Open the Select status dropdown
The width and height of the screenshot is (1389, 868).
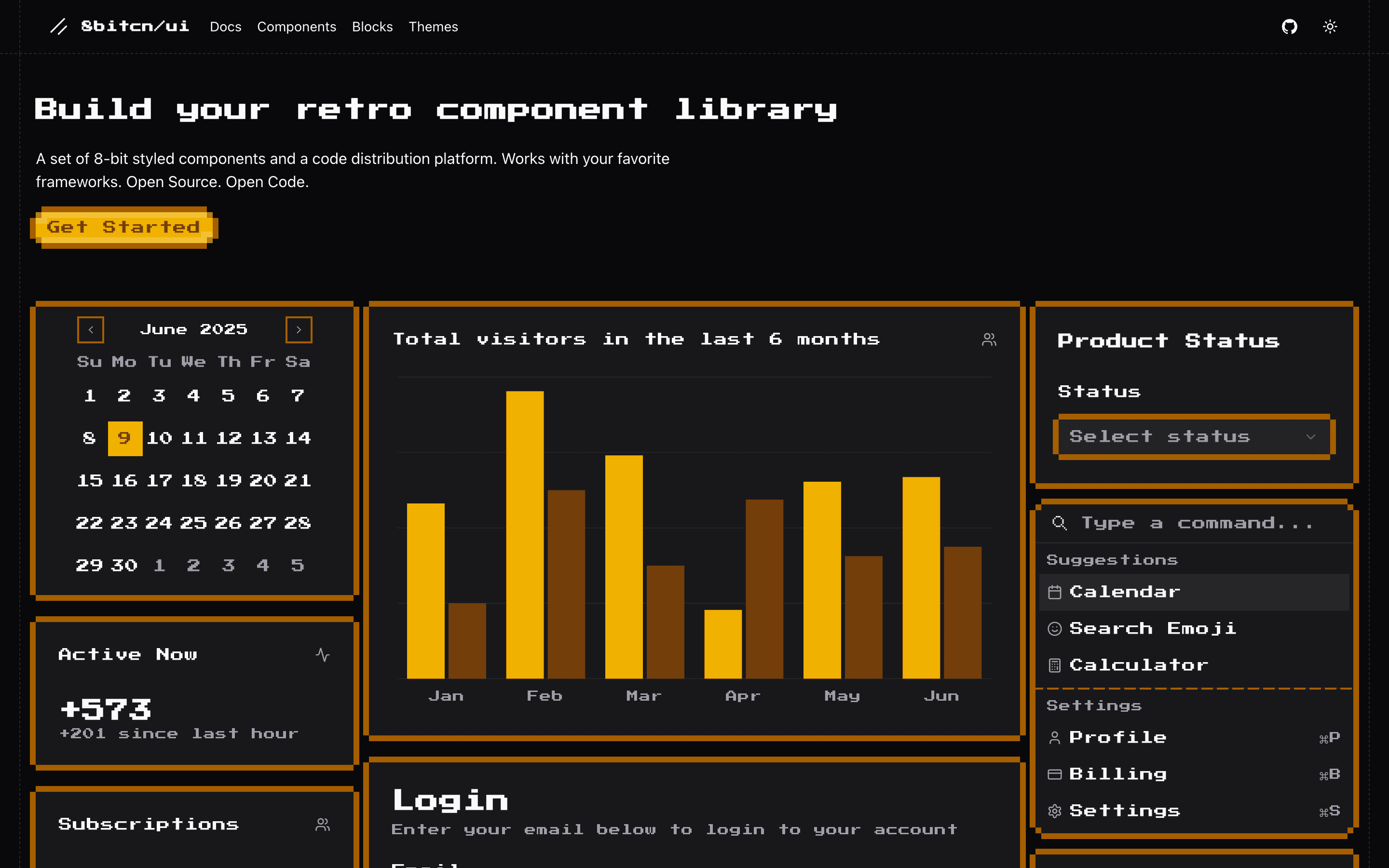pos(1194,437)
